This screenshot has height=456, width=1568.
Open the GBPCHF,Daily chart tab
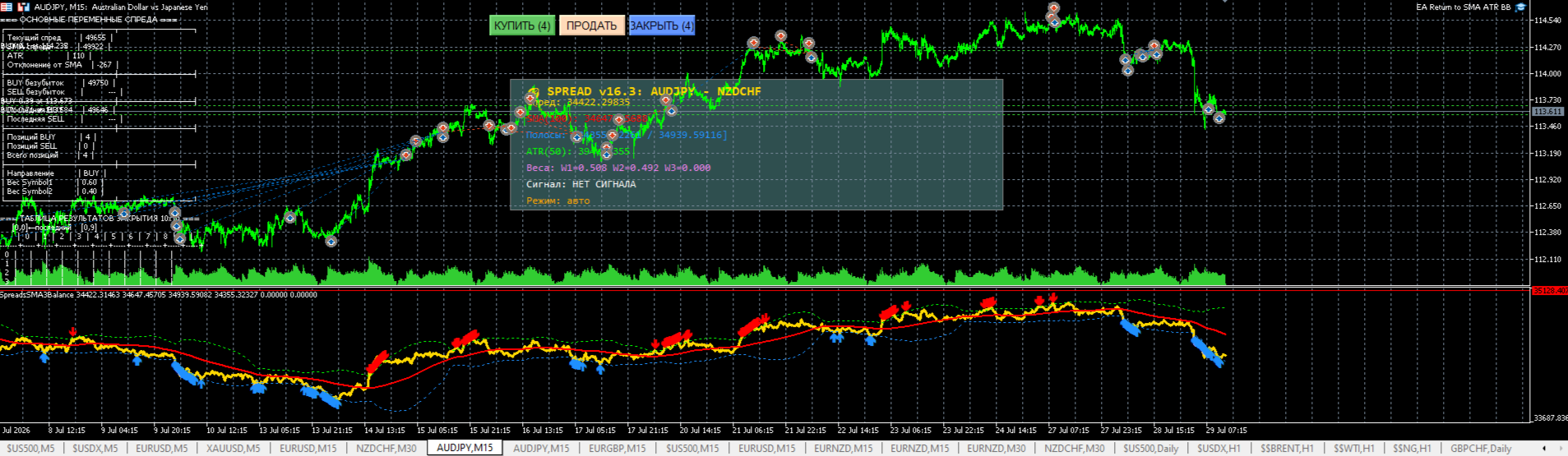[x=1481, y=449]
